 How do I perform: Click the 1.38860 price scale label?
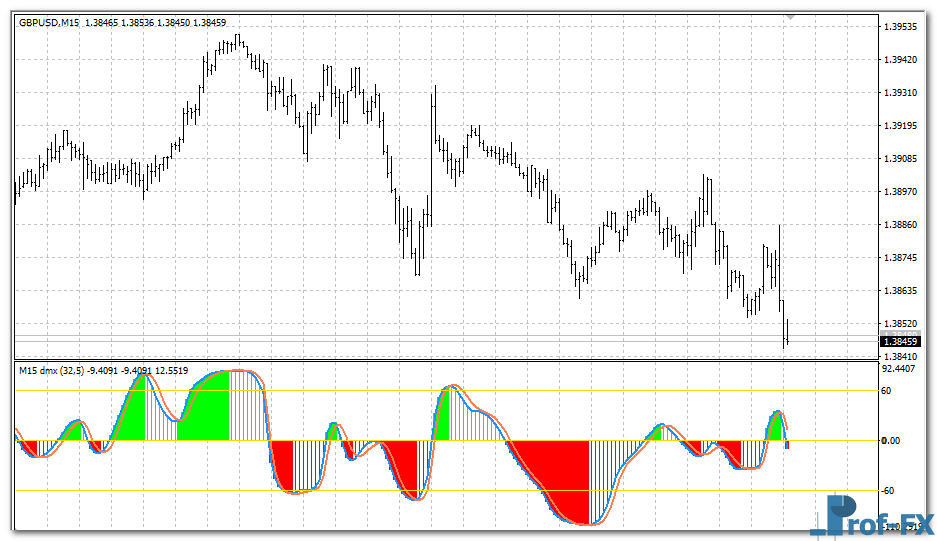pyautogui.click(x=901, y=225)
